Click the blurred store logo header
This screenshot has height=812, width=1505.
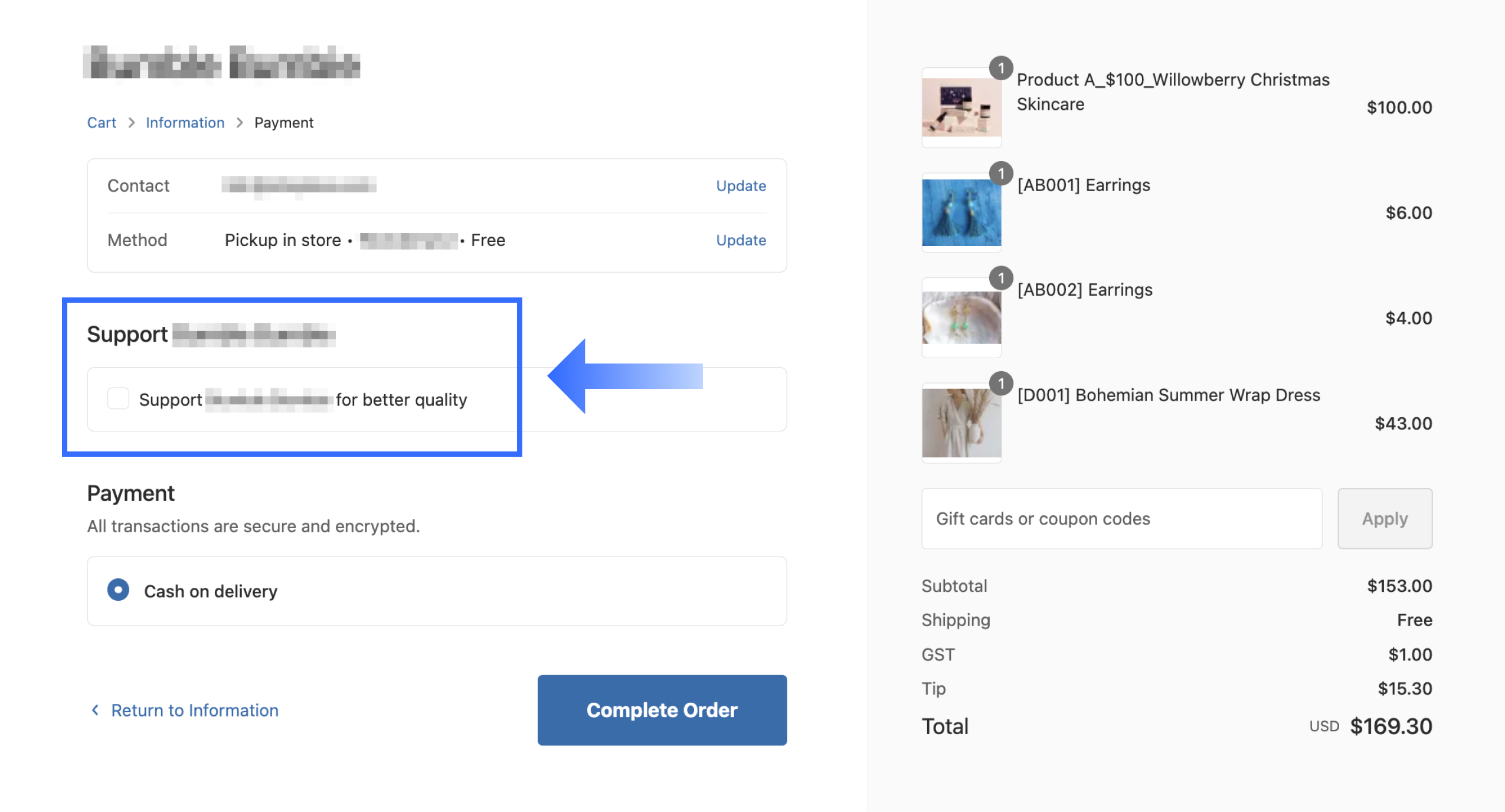[221, 63]
